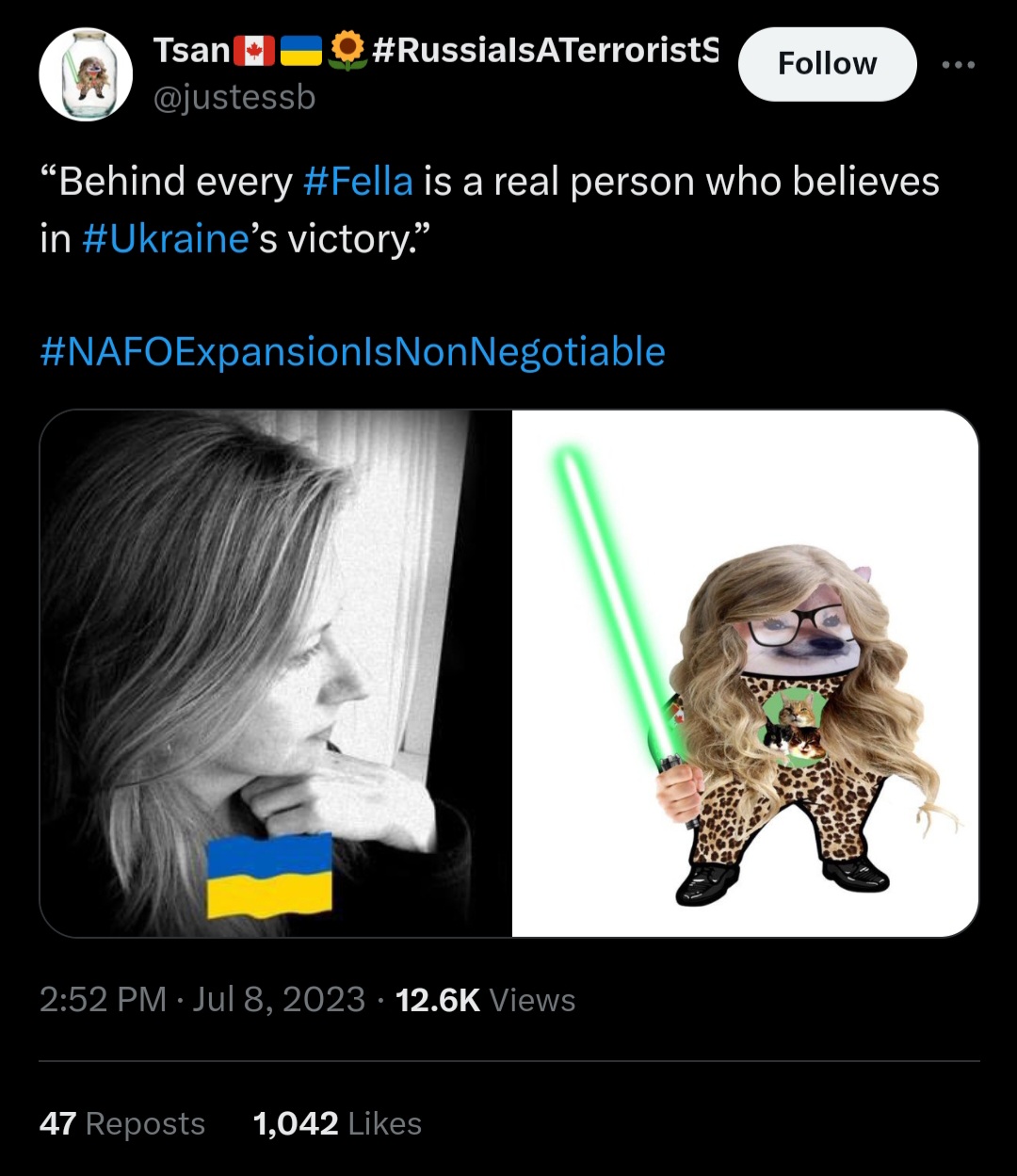Open the Tsan display name profile link
Screen dimensions: 1017x1176
192,51
